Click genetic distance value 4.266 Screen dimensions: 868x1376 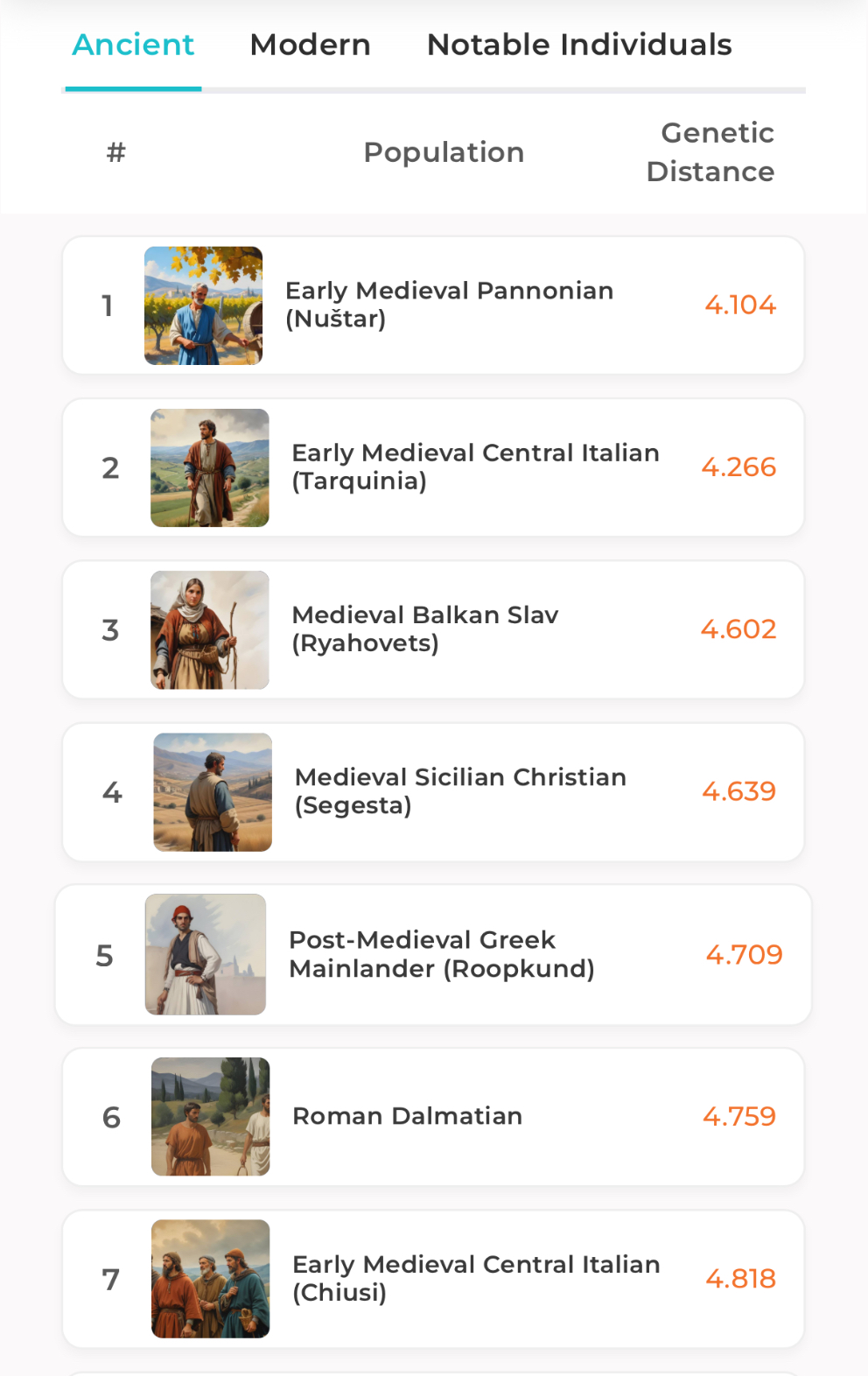coord(738,467)
